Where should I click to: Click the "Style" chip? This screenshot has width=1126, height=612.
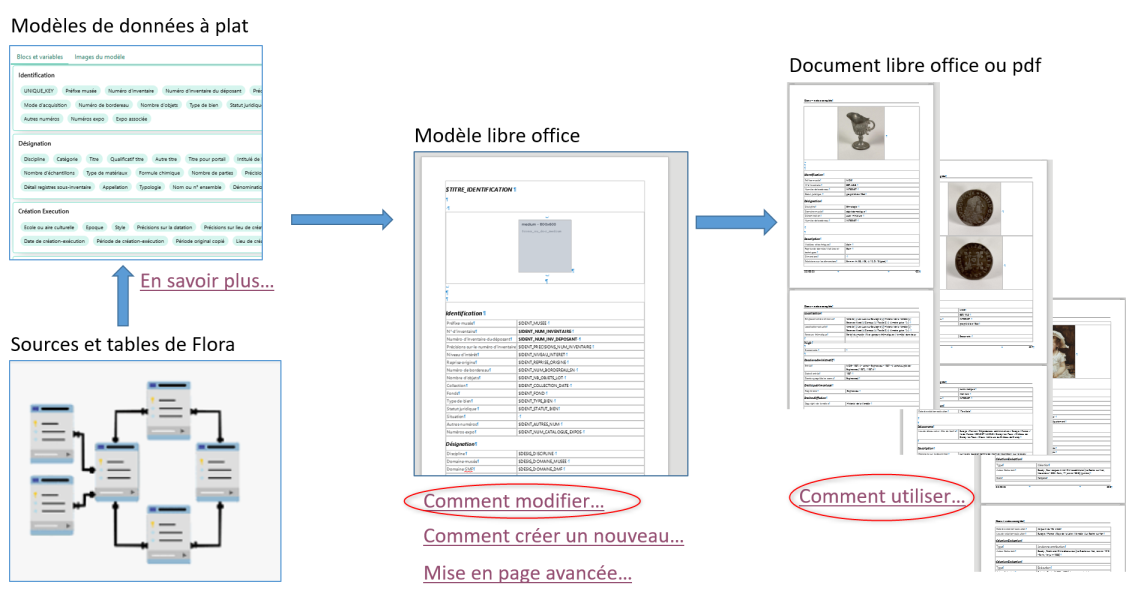pos(120,227)
